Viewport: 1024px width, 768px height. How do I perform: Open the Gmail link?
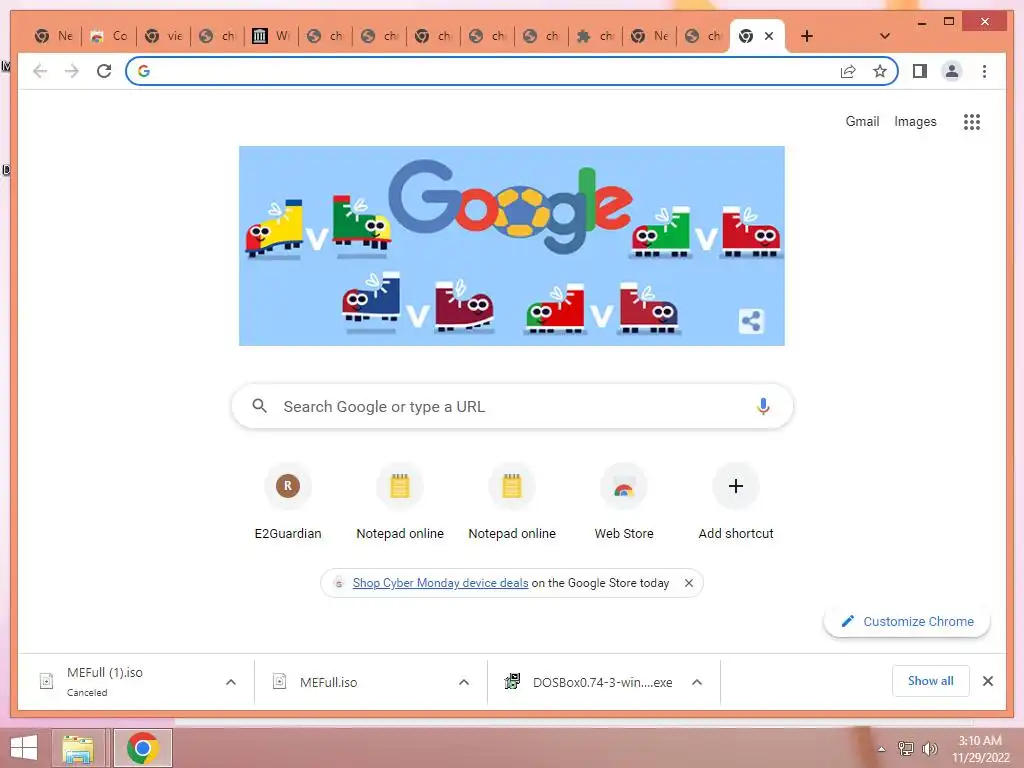[x=862, y=121]
